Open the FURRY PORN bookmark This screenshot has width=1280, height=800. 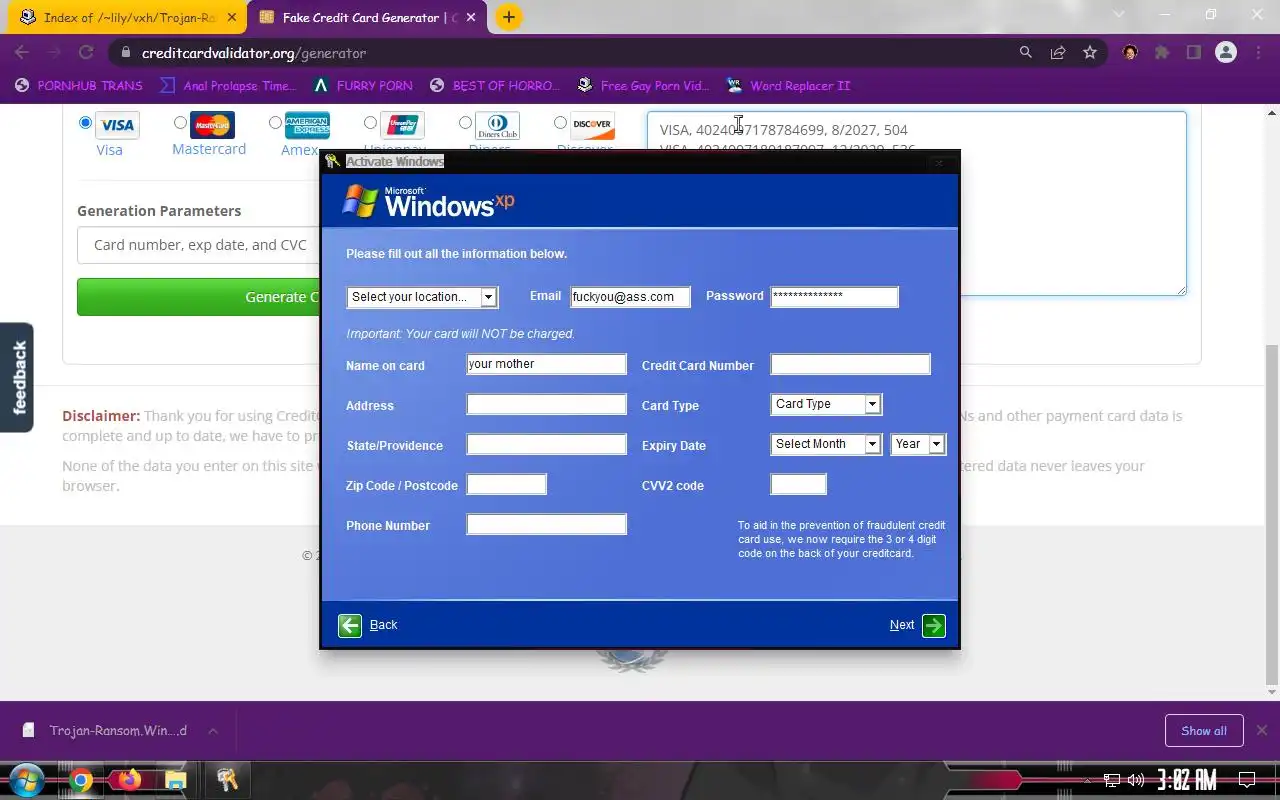(x=363, y=86)
